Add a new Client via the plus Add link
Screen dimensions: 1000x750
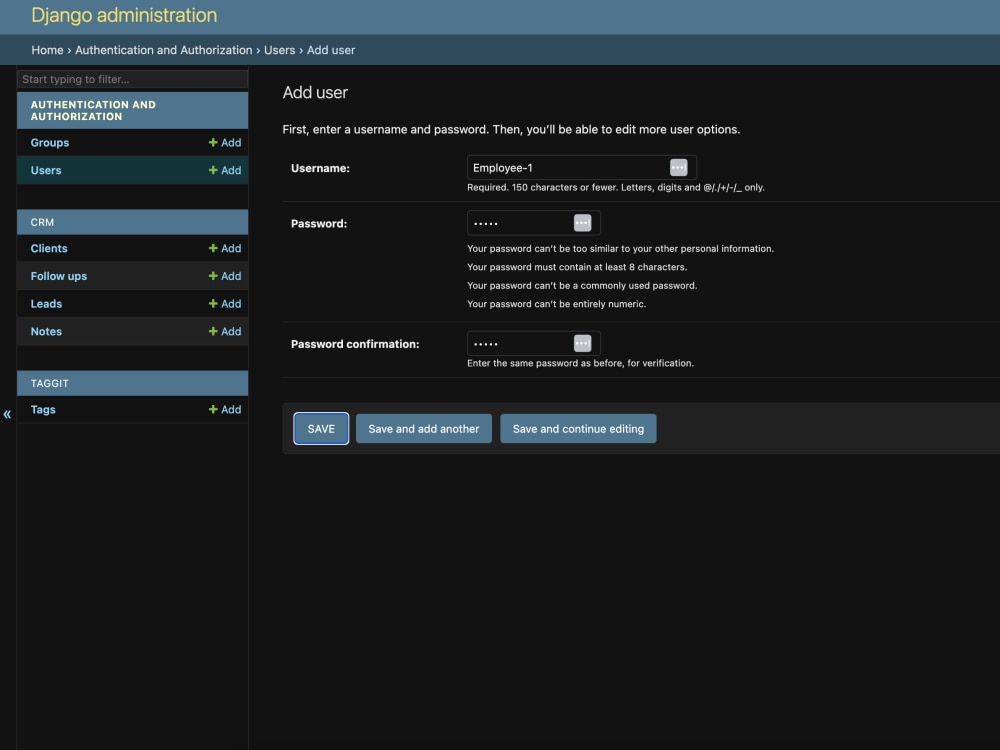click(x=224, y=248)
